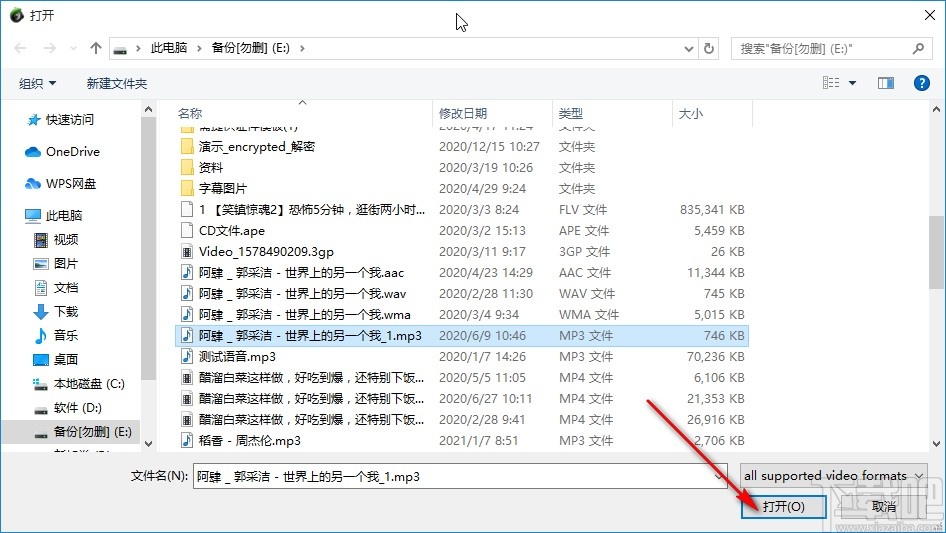Click the 打开(O) button
The width and height of the screenshot is (946, 533).
[x=783, y=506]
